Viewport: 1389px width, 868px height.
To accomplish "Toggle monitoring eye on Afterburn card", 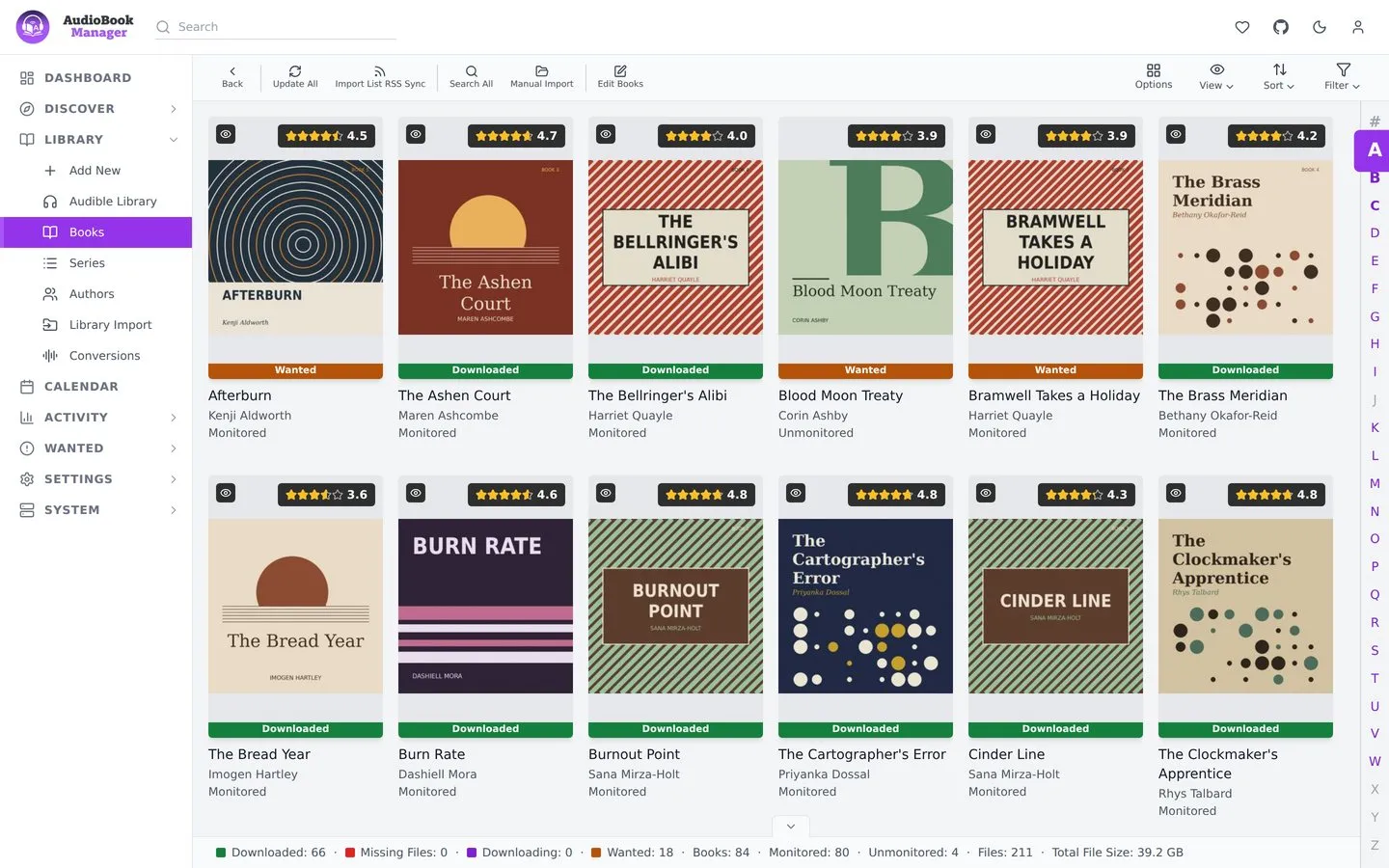I will tap(226, 134).
